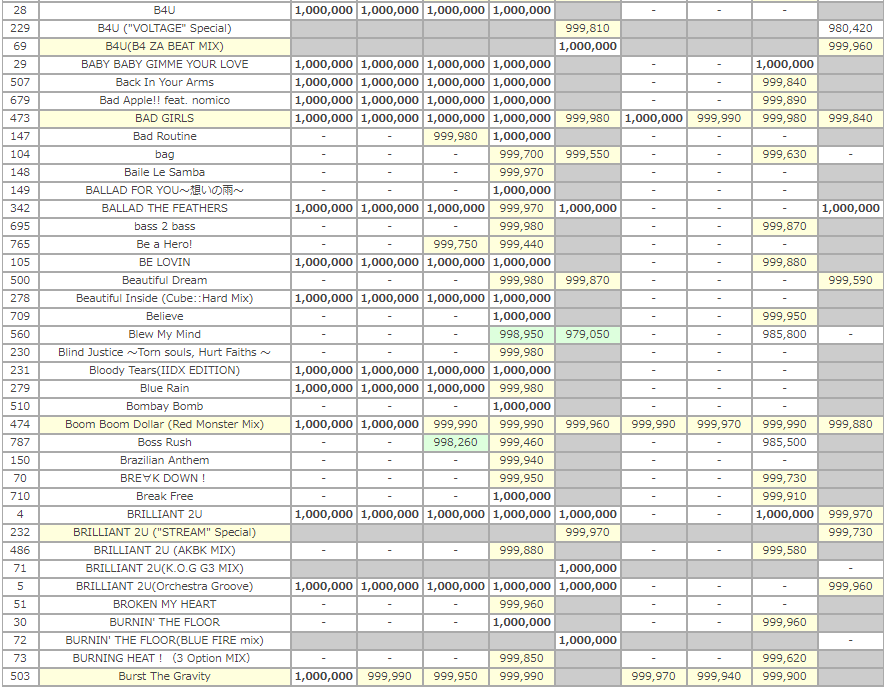Screen dimensions: 884x687
Task: Select Be a Hero! song name
Action: point(164,245)
